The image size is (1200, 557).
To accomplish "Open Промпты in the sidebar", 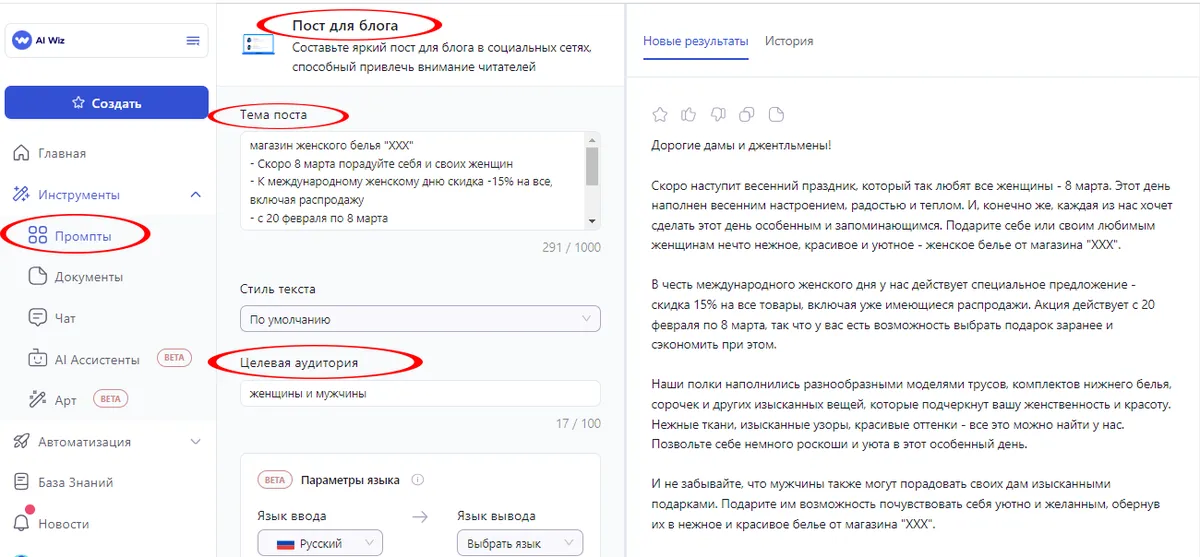I will click(82, 236).
